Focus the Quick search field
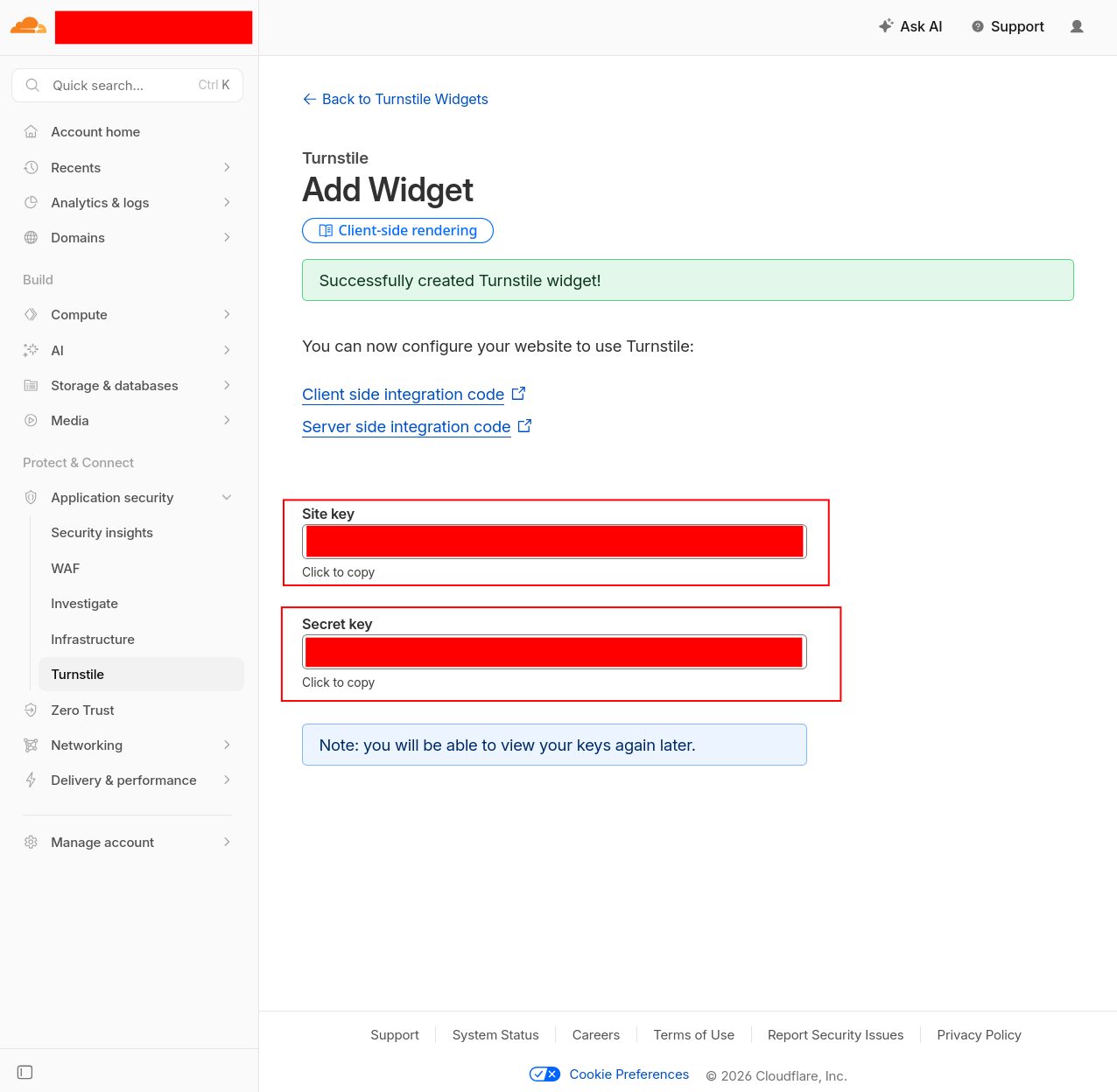 127,85
